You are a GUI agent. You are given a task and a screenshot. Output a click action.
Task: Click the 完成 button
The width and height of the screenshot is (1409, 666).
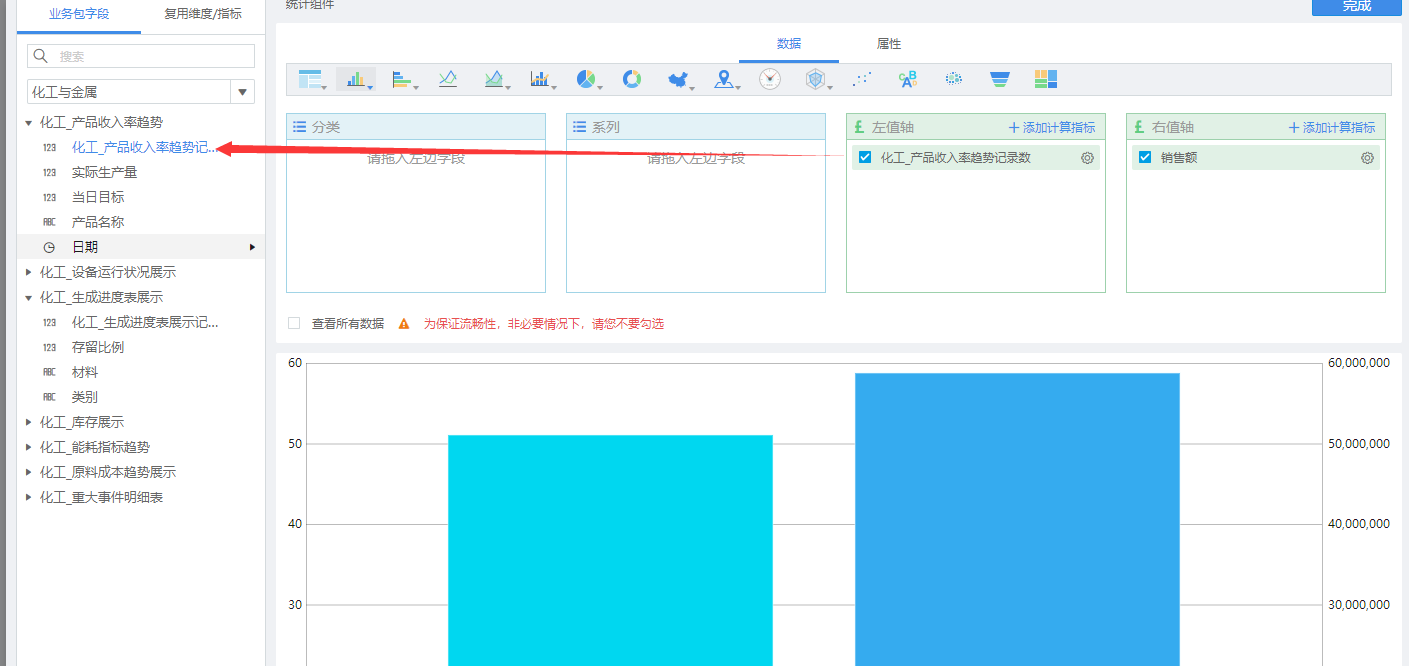point(1357,7)
